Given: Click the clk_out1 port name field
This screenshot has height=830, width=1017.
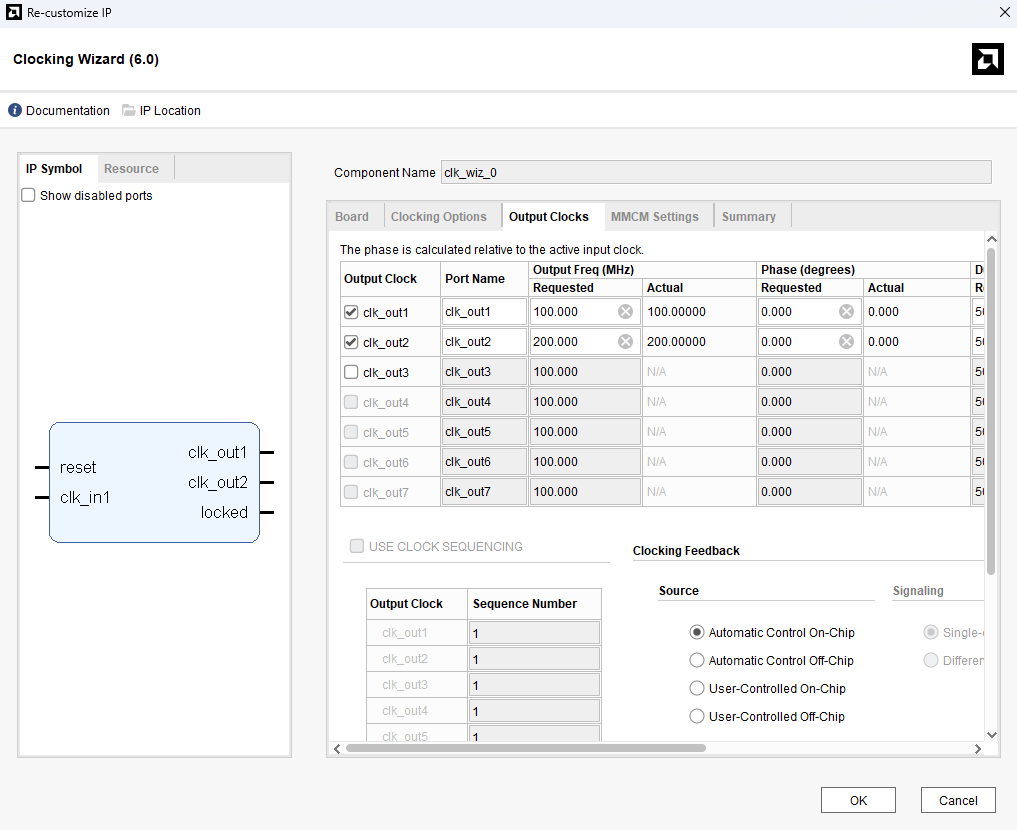Looking at the screenshot, I should [484, 312].
